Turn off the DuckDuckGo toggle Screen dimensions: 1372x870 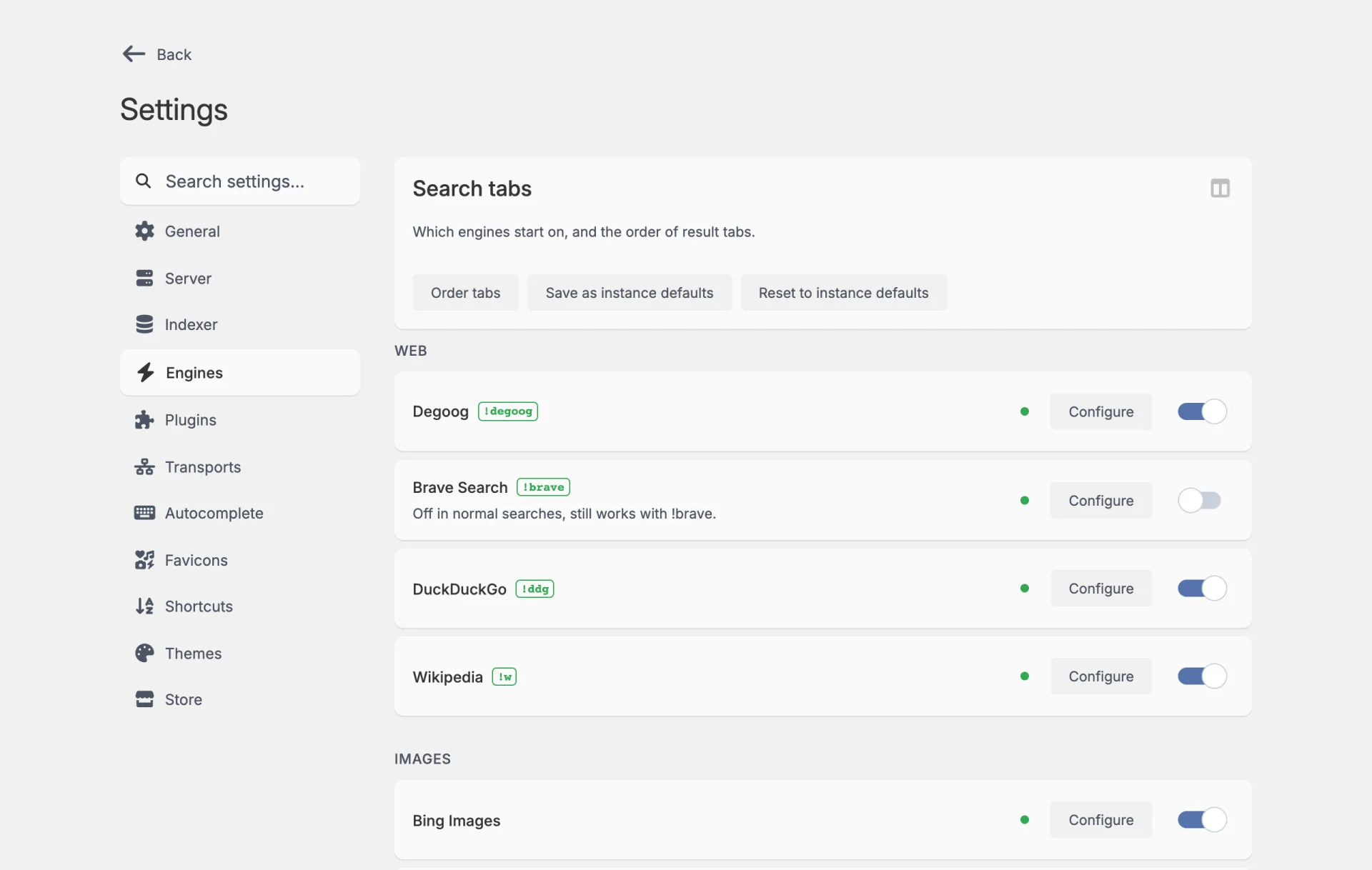[1202, 589]
